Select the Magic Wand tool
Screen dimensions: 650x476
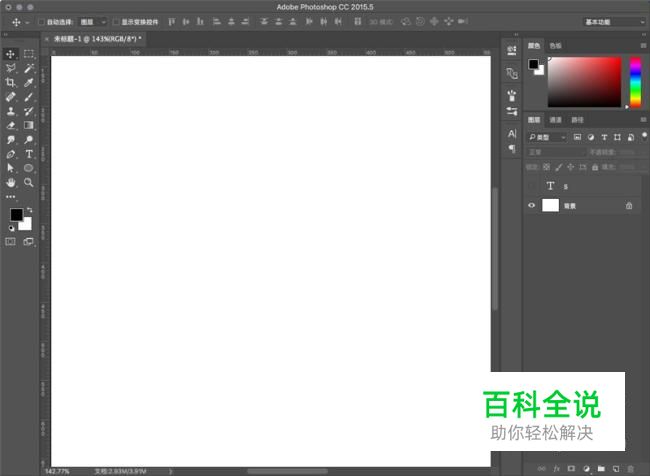click(29, 68)
